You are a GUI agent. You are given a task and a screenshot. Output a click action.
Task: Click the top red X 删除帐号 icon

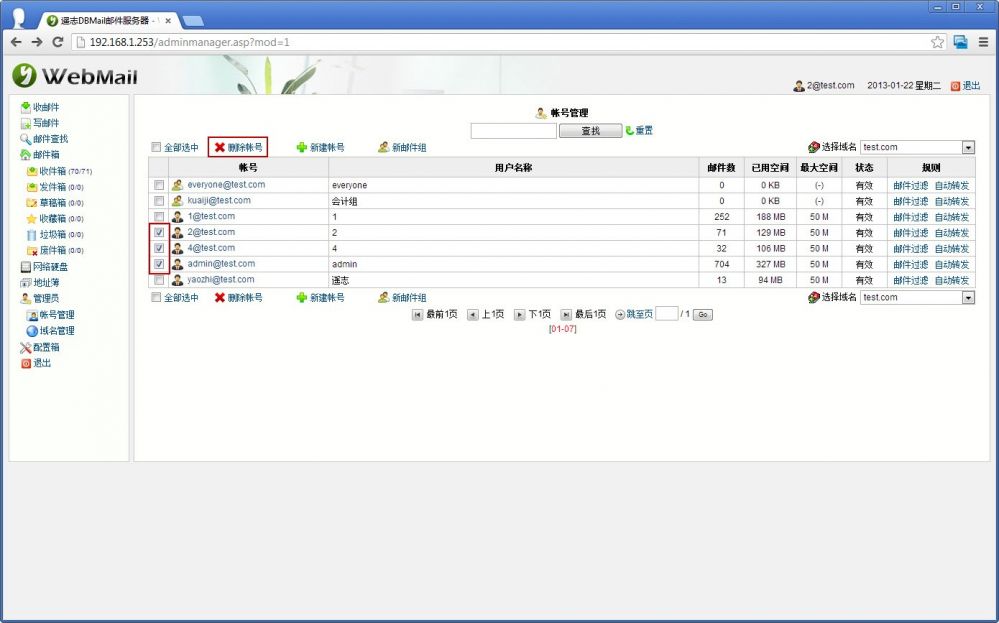click(220, 147)
